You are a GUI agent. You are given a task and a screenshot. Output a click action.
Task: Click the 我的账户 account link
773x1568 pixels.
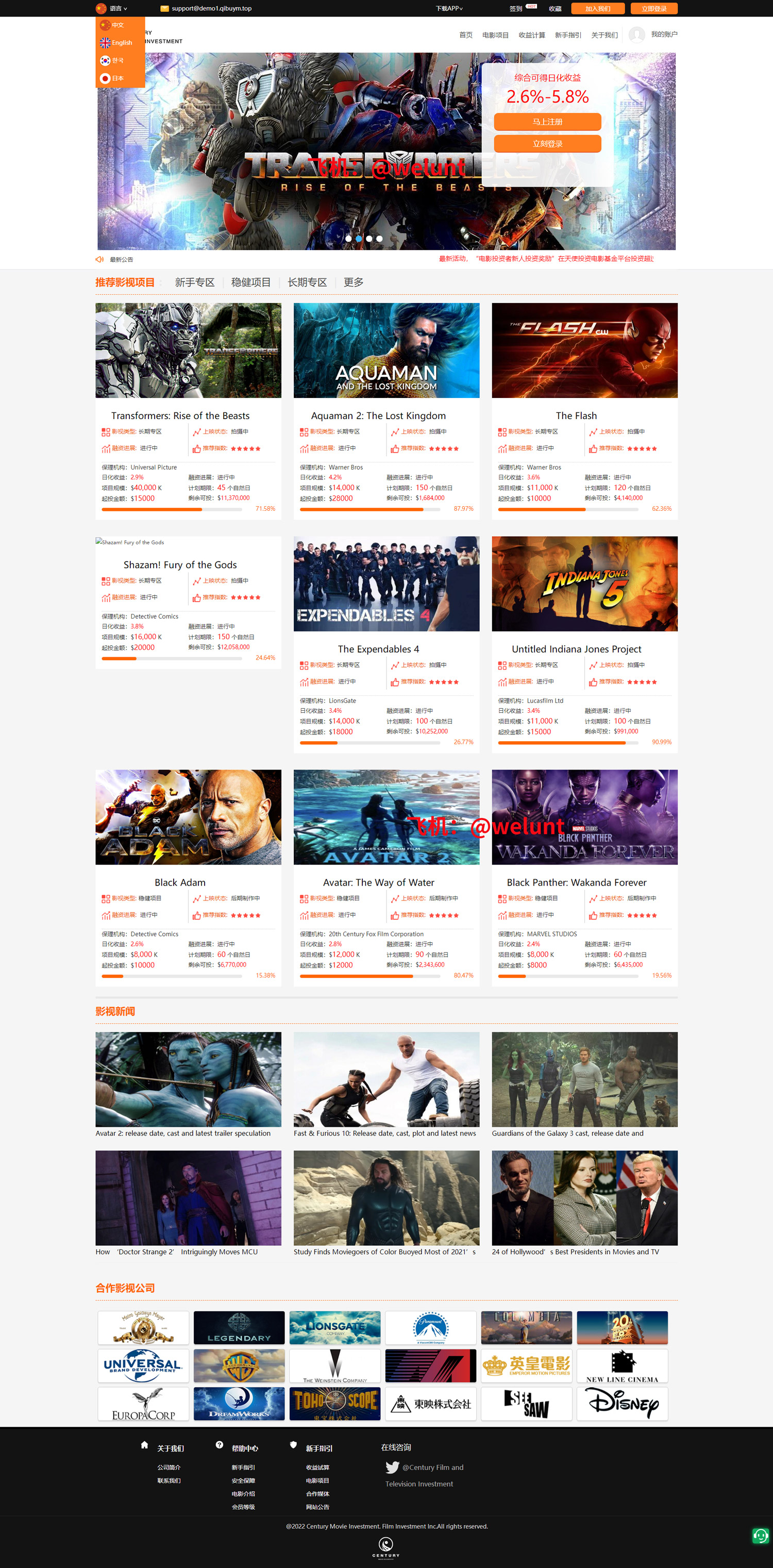(664, 34)
